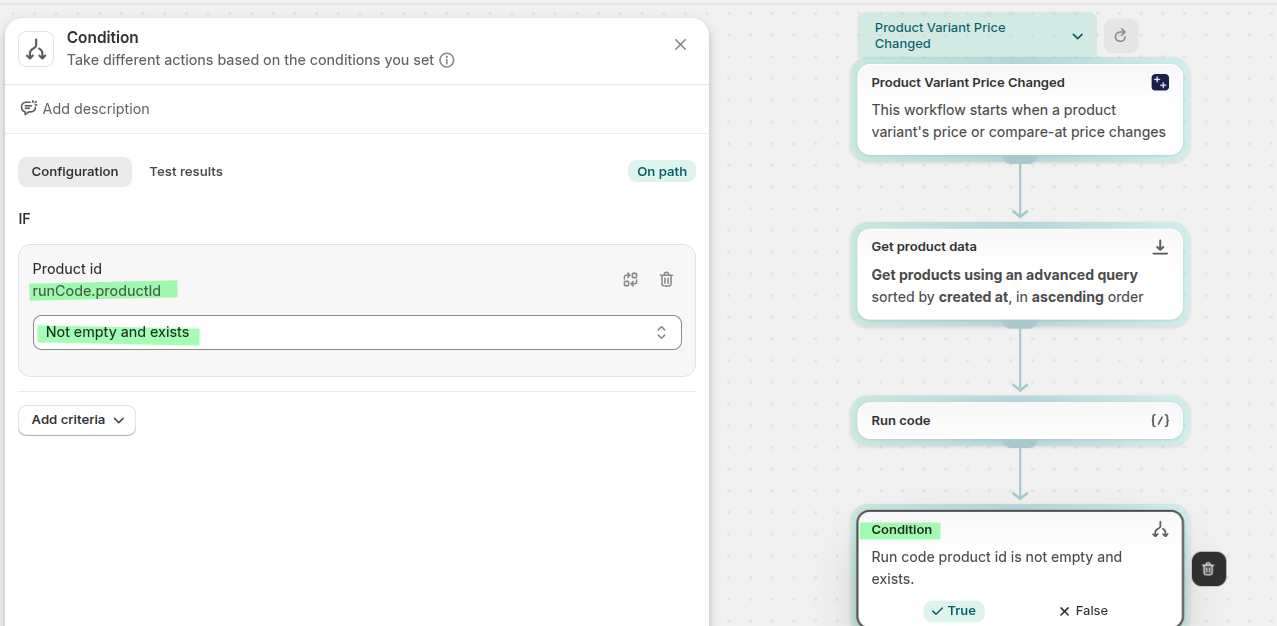The image size is (1277, 626).
Task: Click the info icon beside condition description
Action: click(447, 60)
